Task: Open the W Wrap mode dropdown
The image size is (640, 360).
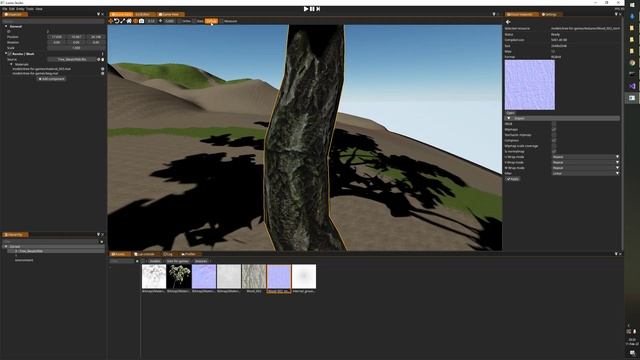Action: point(586,168)
